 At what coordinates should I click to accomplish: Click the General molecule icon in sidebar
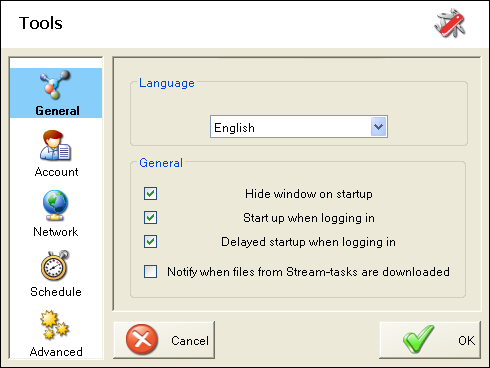(x=55, y=85)
